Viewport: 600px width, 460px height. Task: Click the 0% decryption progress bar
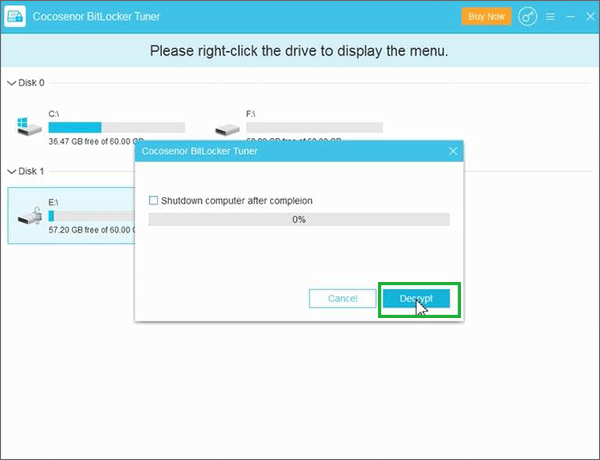pos(299,219)
